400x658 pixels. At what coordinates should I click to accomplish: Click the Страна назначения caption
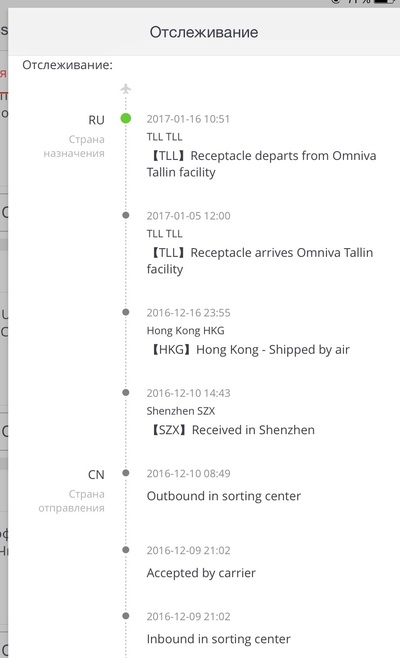pos(74,146)
